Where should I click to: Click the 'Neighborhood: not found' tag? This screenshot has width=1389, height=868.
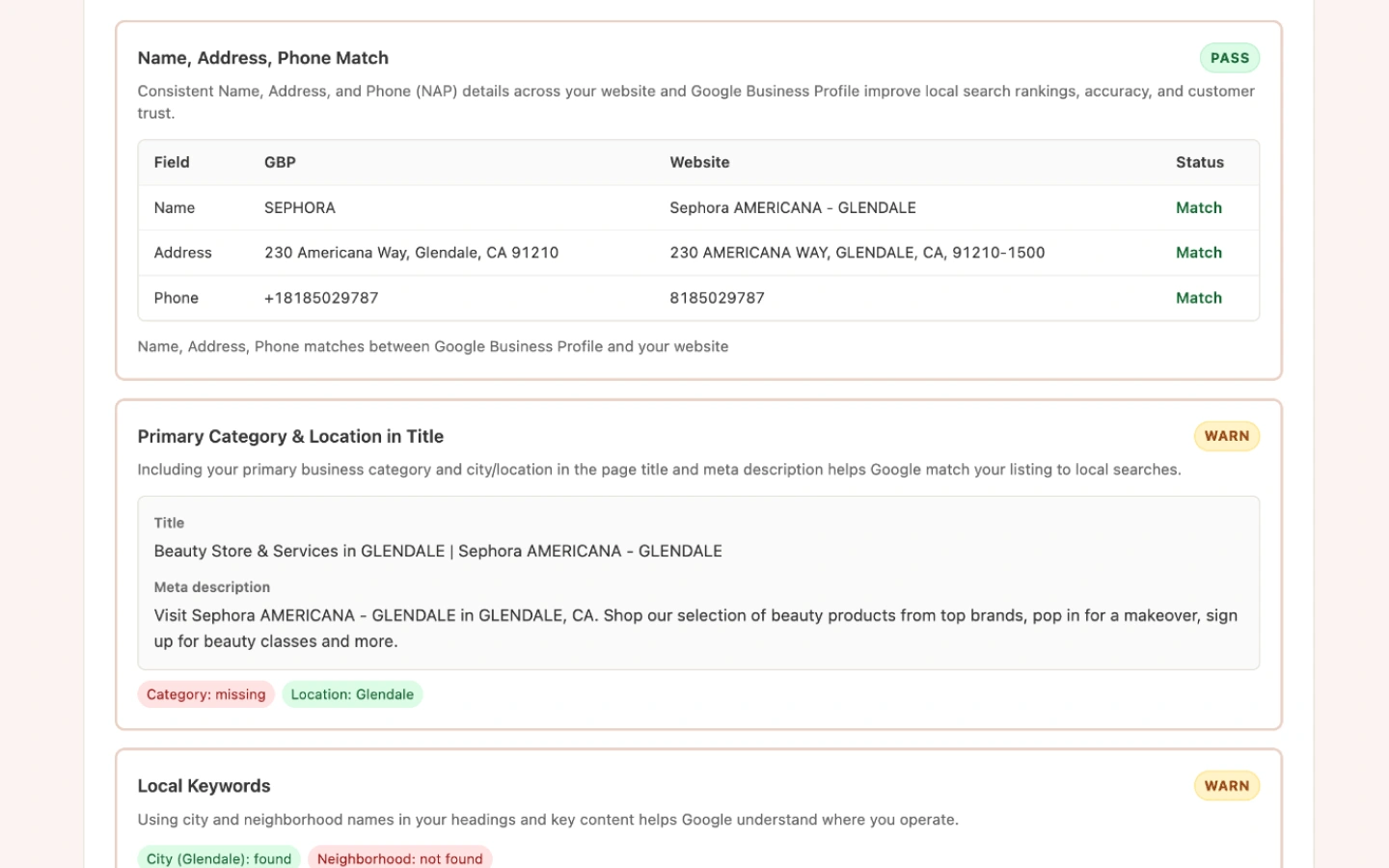[400, 858]
